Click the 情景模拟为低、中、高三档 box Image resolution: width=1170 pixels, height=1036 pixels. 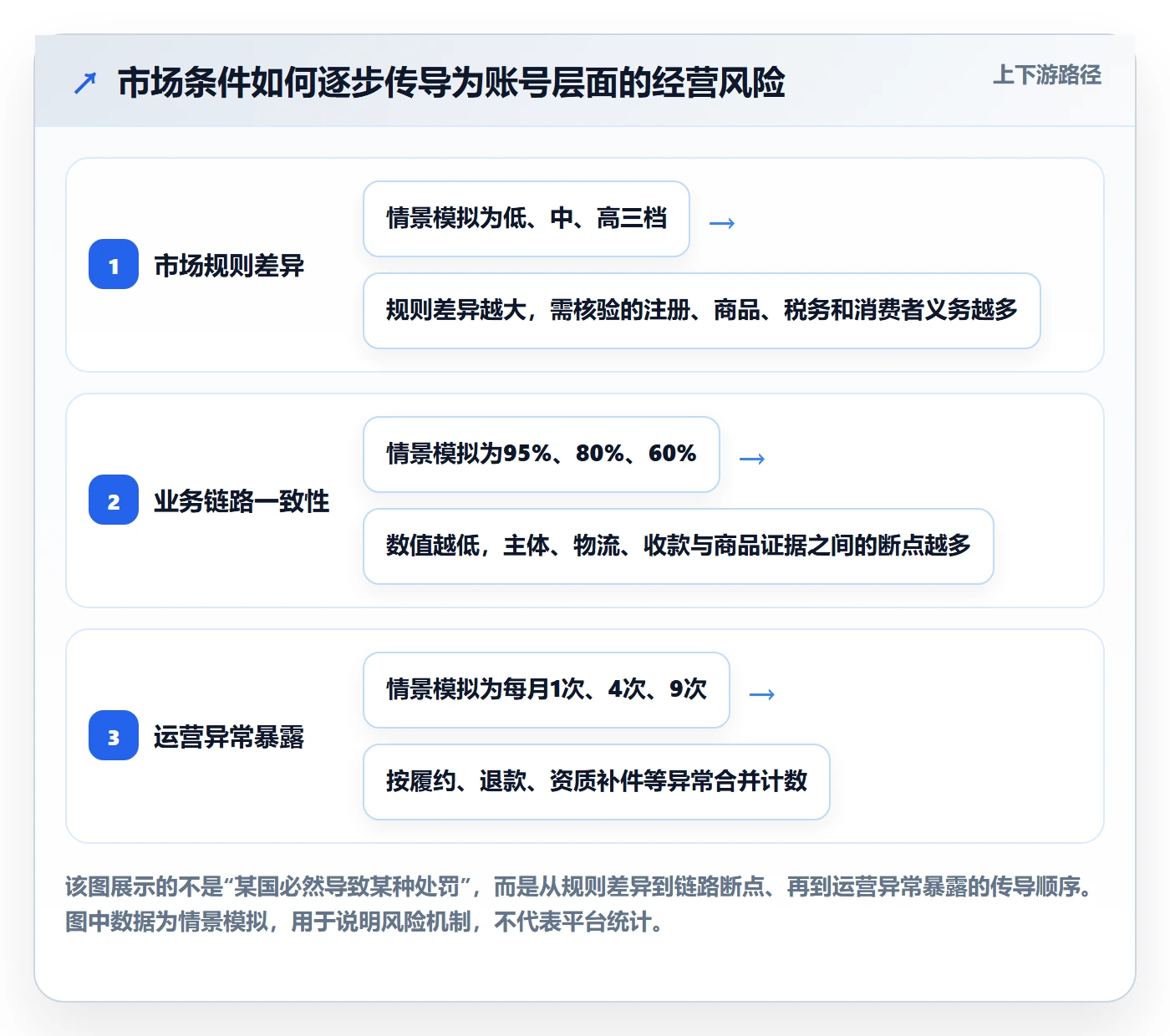[x=526, y=219]
